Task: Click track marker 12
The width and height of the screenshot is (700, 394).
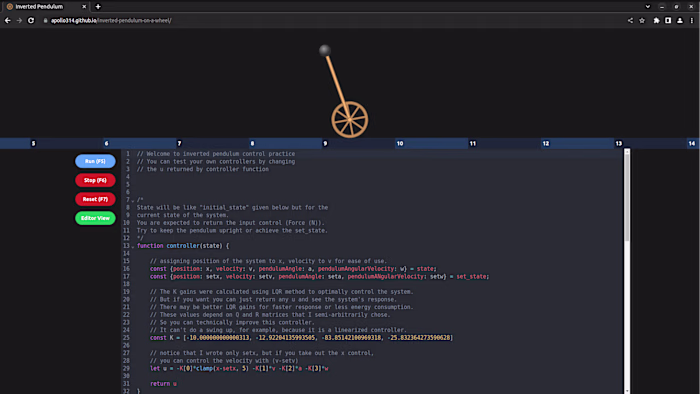Action: tap(546, 143)
